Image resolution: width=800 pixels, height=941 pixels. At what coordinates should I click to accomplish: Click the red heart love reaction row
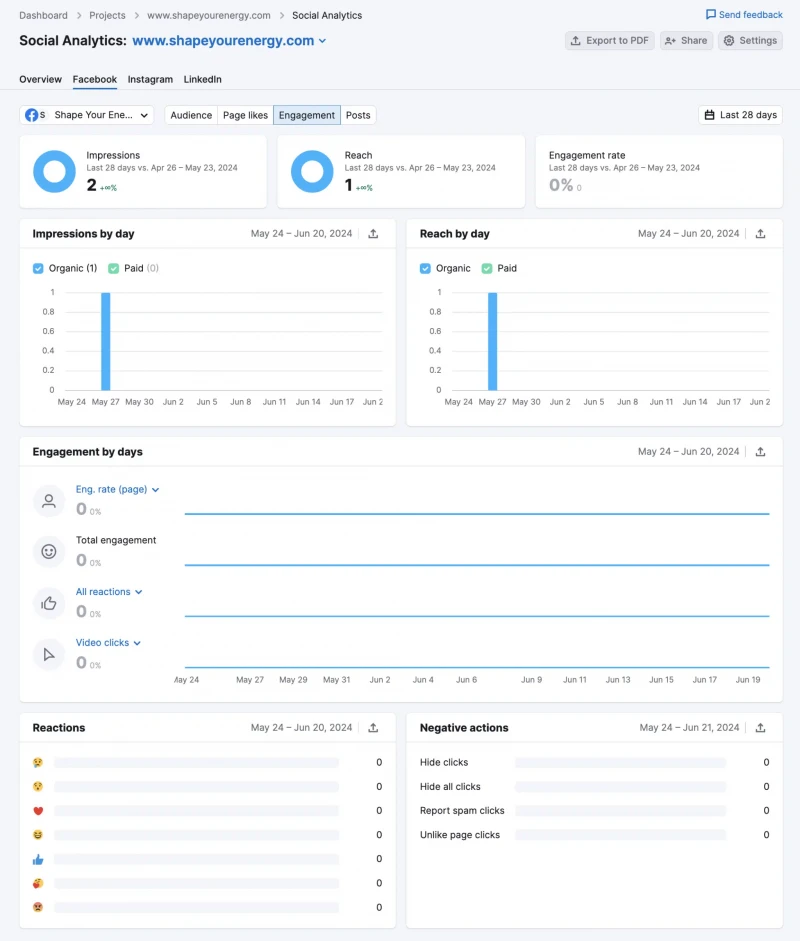(207, 811)
